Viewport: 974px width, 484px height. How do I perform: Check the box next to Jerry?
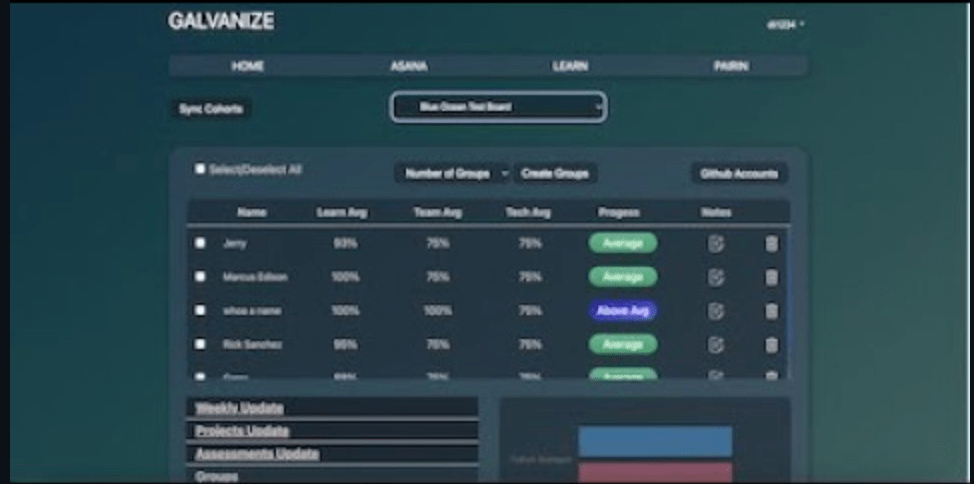coord(200,243)
